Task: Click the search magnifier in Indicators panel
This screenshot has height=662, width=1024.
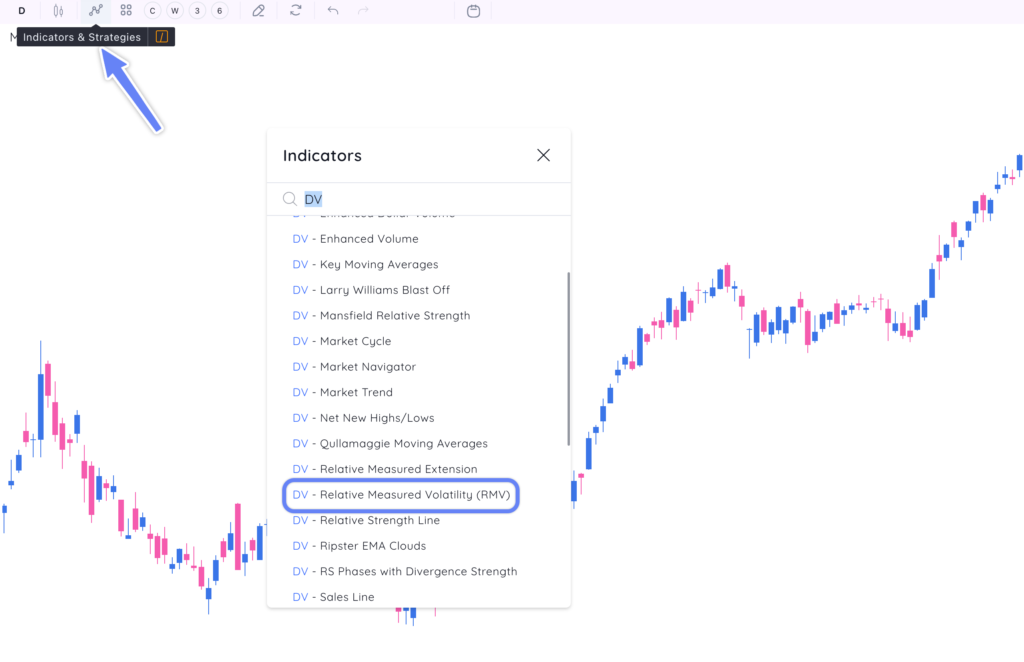Action: (x=290, y=198)
